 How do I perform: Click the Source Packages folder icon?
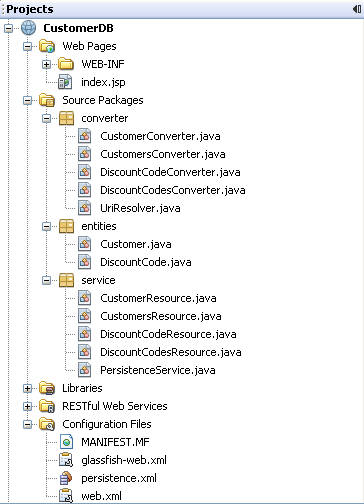pos(47,100)
